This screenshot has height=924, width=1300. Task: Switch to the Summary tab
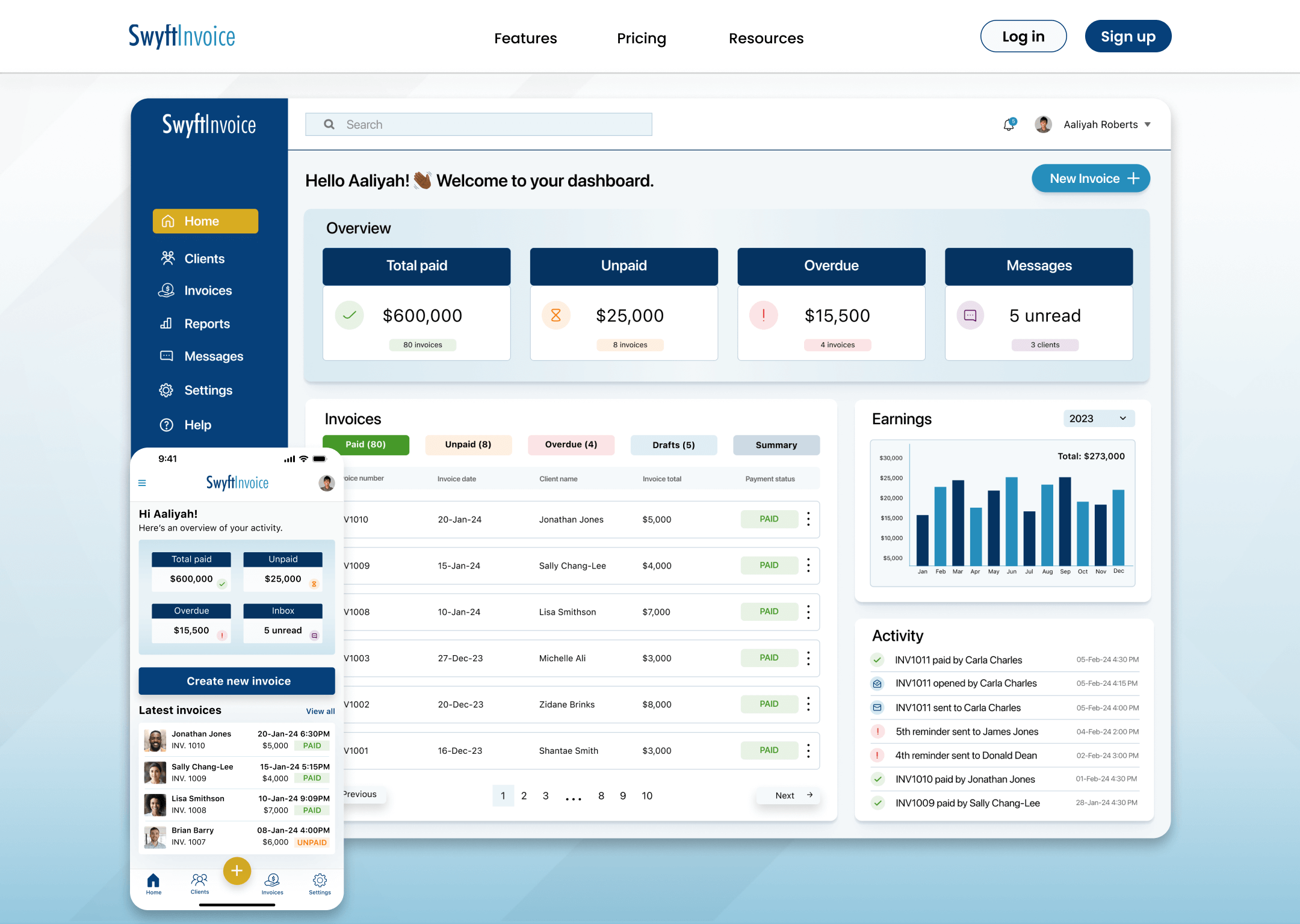click(776, 445)
